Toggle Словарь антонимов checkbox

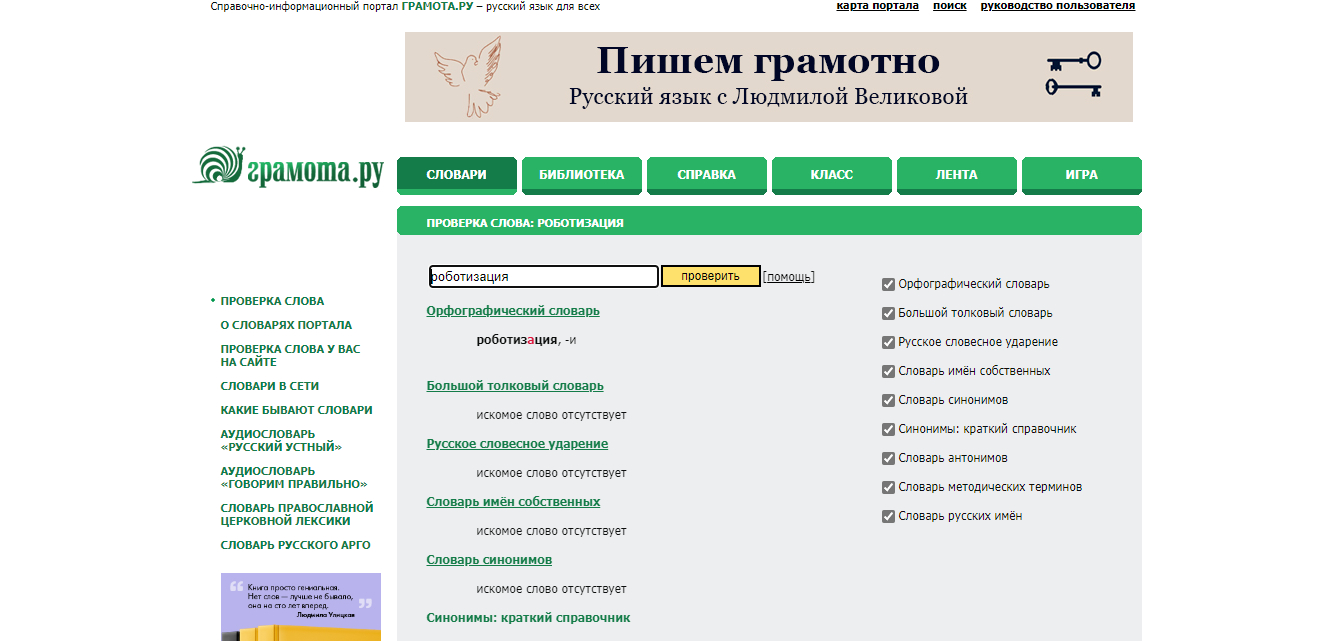click(x=888, y=458)
